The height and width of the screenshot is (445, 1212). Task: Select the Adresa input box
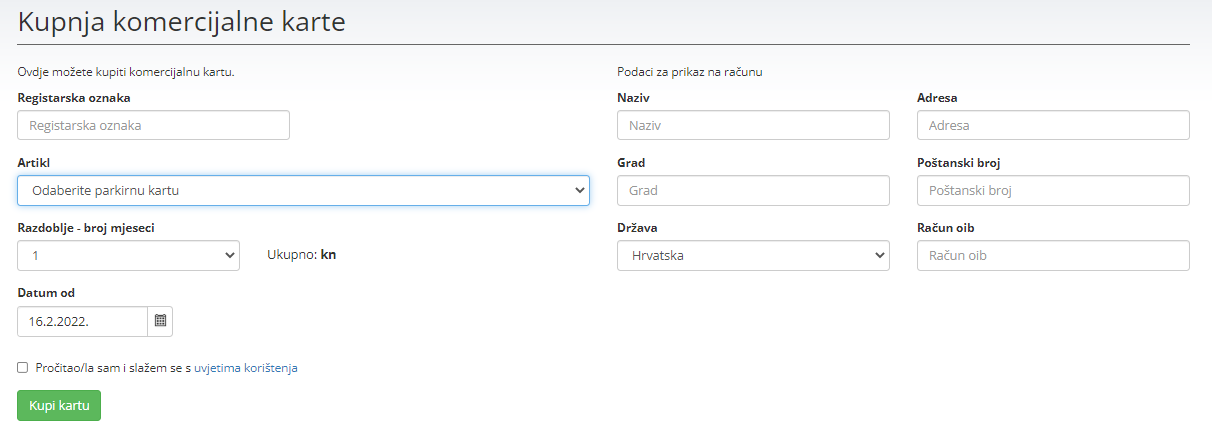click(x=1052, y=125)
